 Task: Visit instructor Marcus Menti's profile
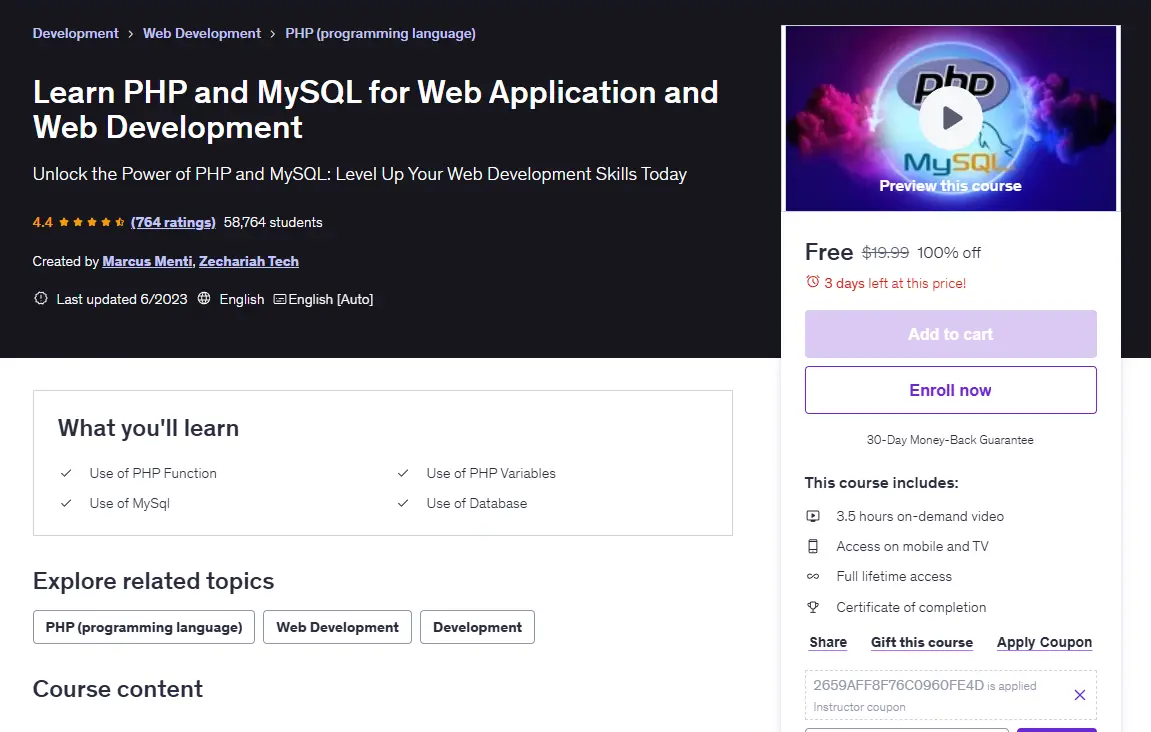[148, 261]
